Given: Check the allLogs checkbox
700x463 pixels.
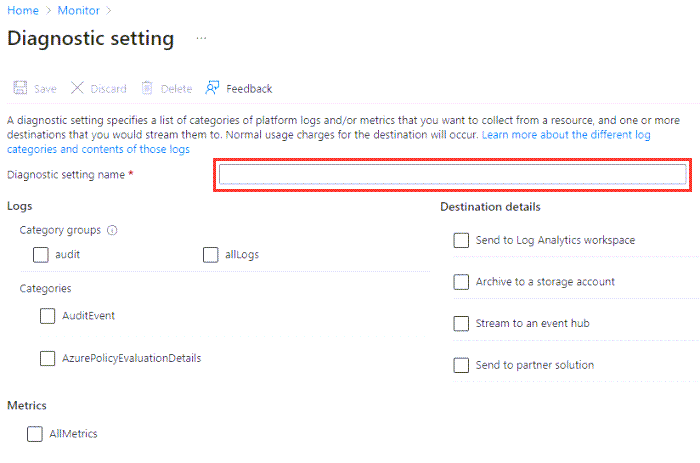Looking at the screenshot, I should [x=210, y=255].
